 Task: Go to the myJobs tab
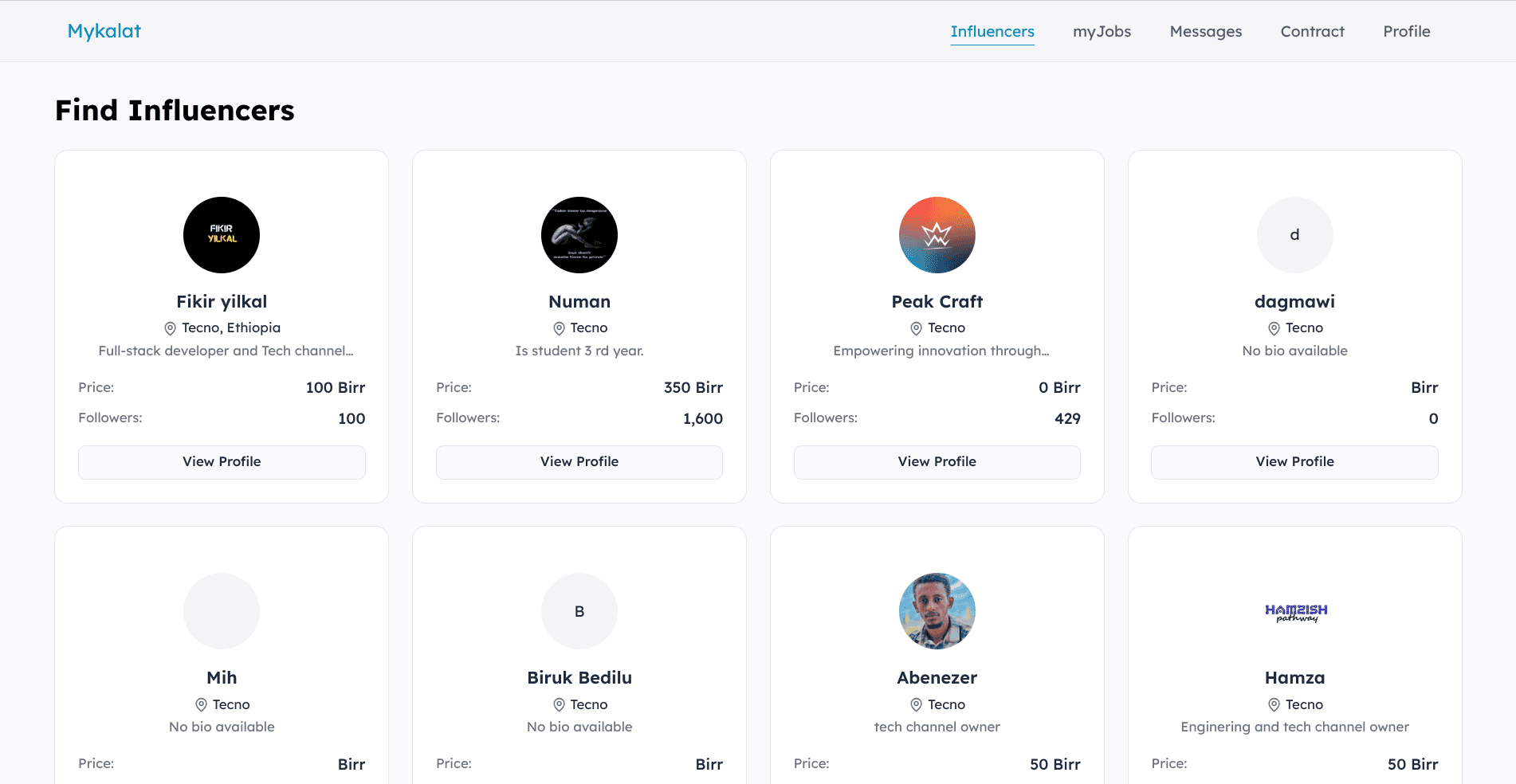1102,32
